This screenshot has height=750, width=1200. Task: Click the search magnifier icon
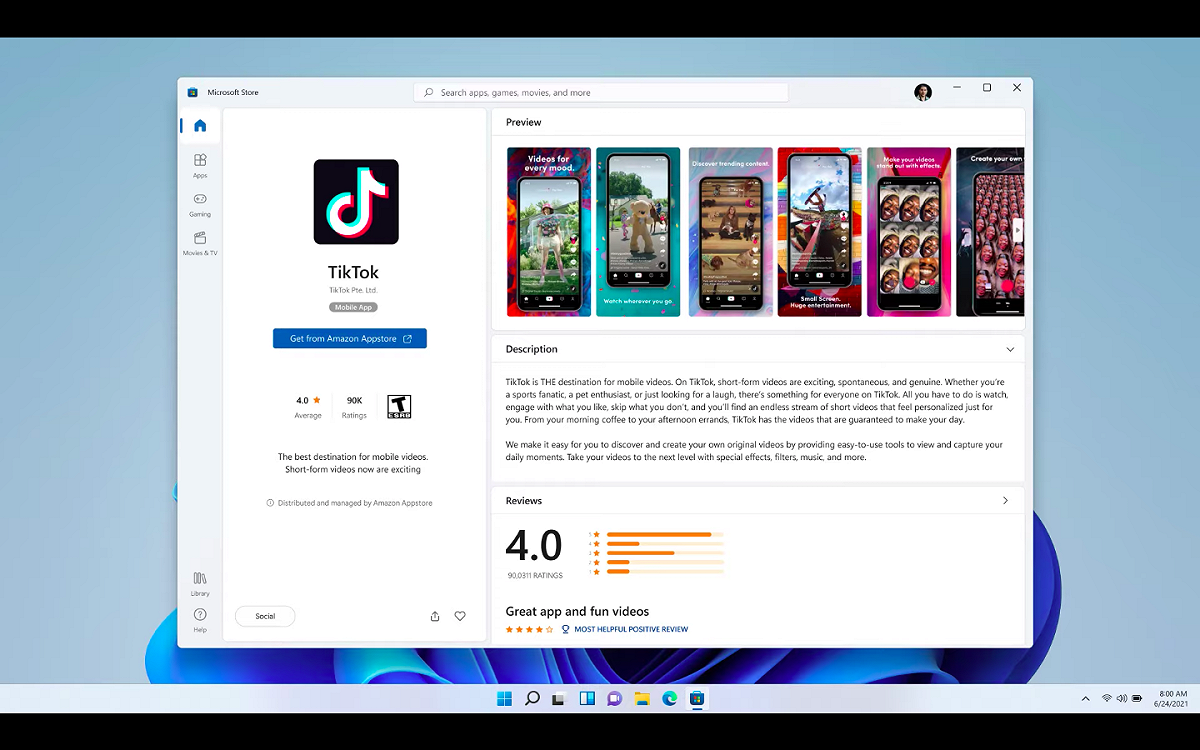click(x=430, y=92)
